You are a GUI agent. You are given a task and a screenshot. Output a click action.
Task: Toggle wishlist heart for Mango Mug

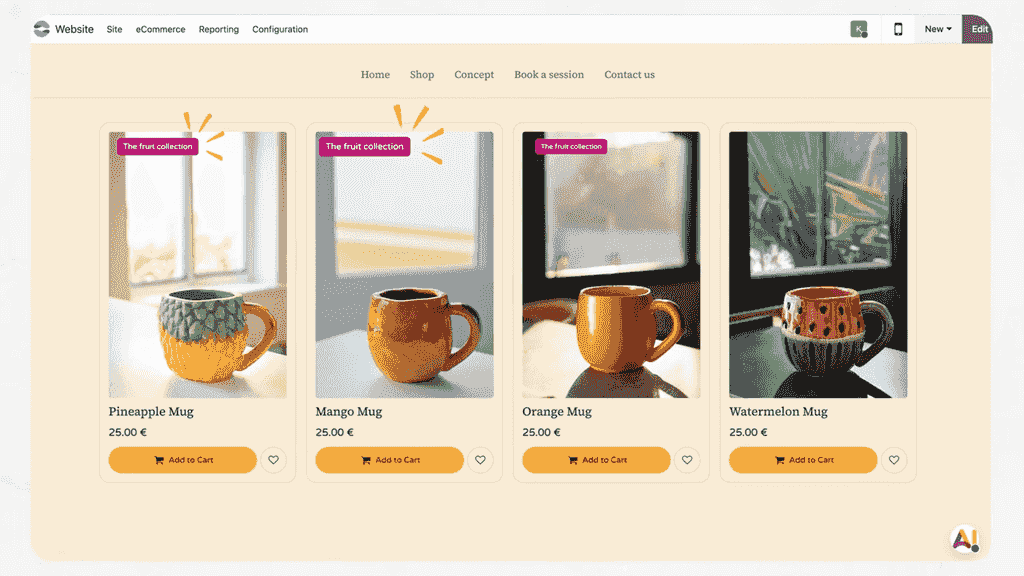[x=480, y=460]
